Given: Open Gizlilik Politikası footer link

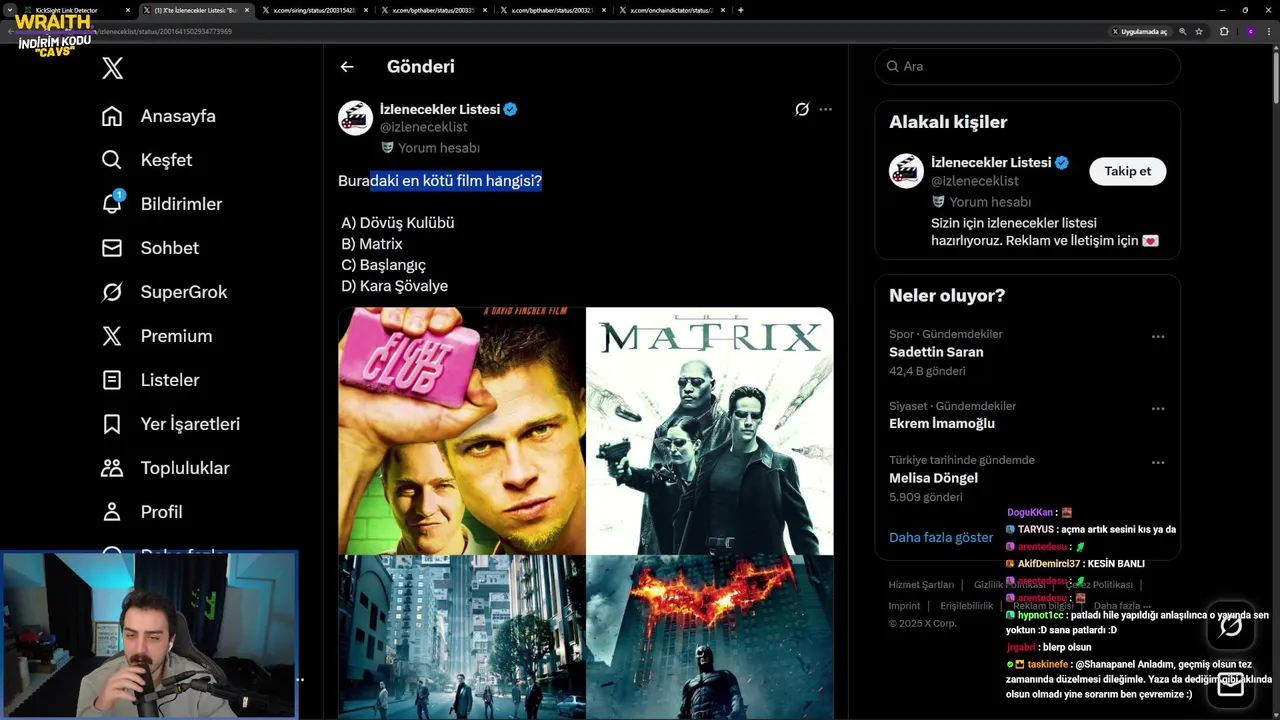Looking at the screenshot, I should [x=1009, y=585].
